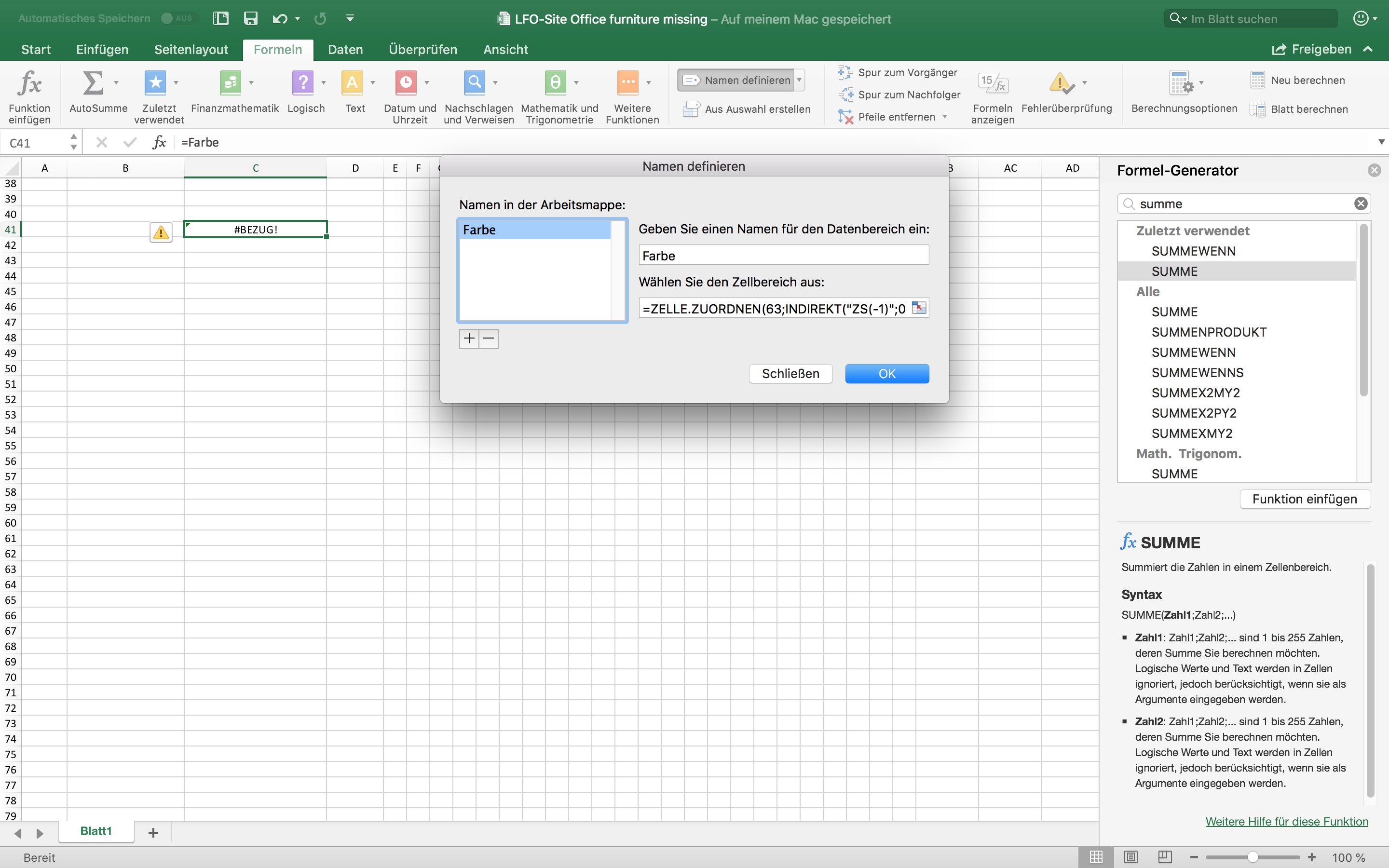Switch to page layout view

[1130, 857]
